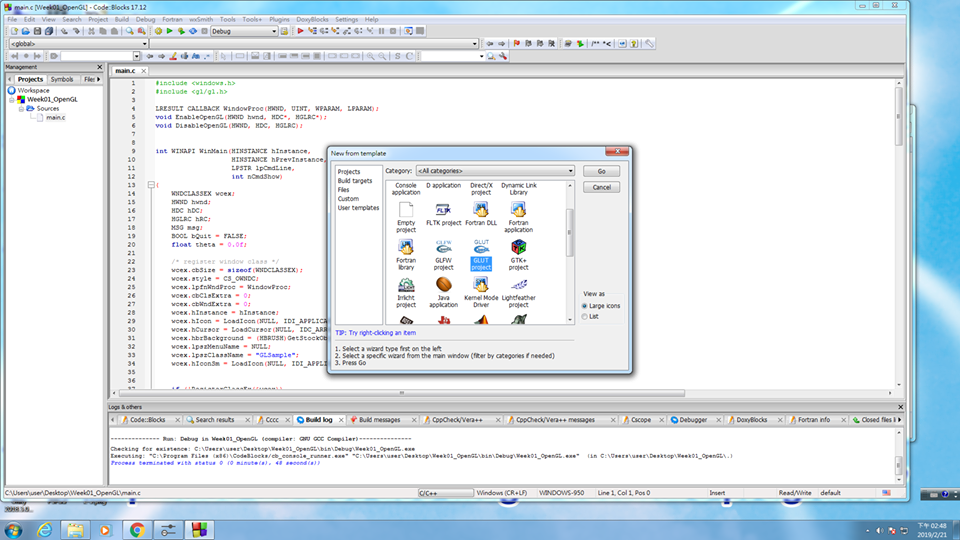Open Google Chrome from the taskbar
960x540 pixels.
(137, 530)
